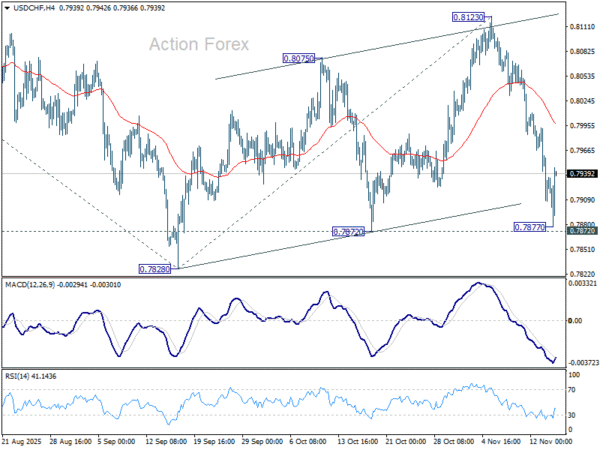Select the 0.78280 low price label
The width and height of the screenshot is (600, 450).
pyautogui.click(x=156, y=269)
